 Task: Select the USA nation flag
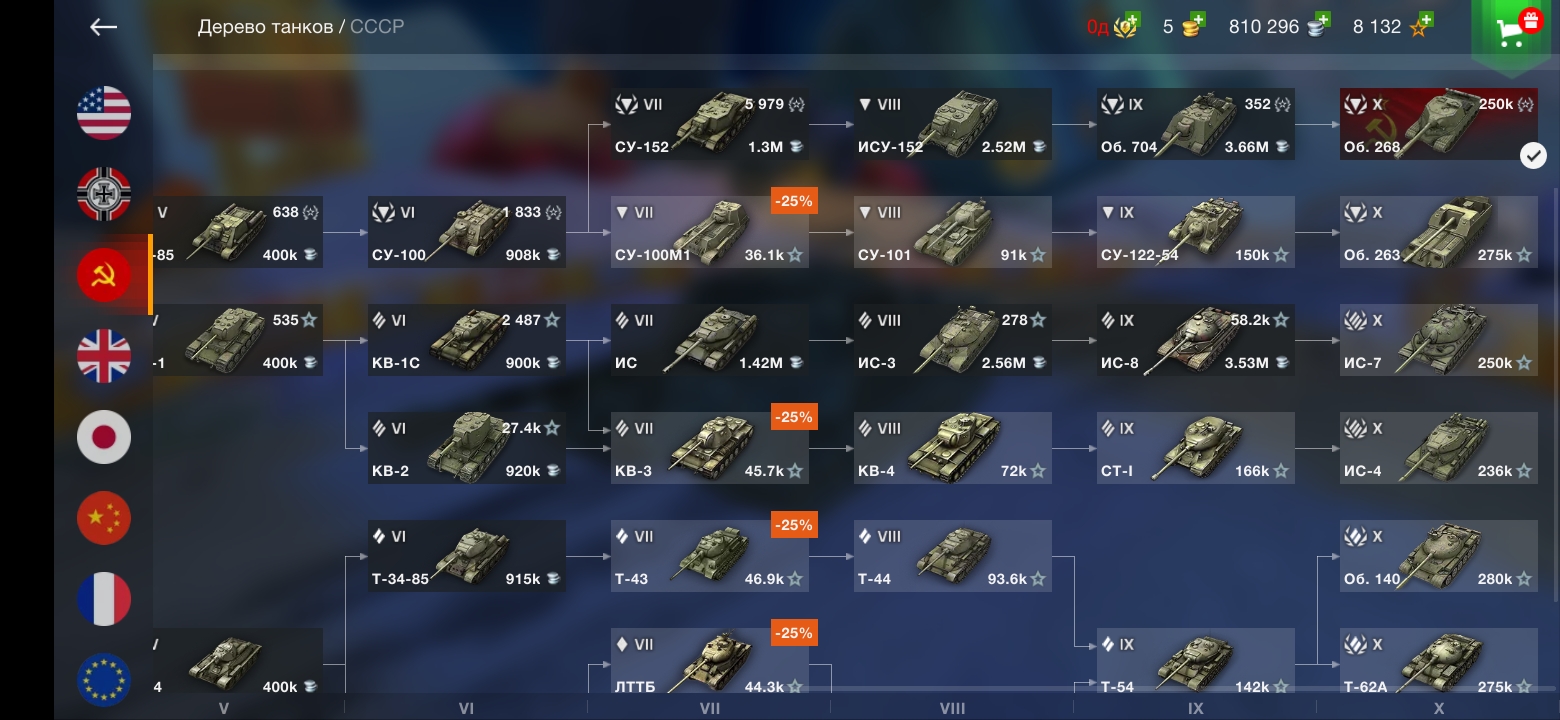tap(104, 113)
